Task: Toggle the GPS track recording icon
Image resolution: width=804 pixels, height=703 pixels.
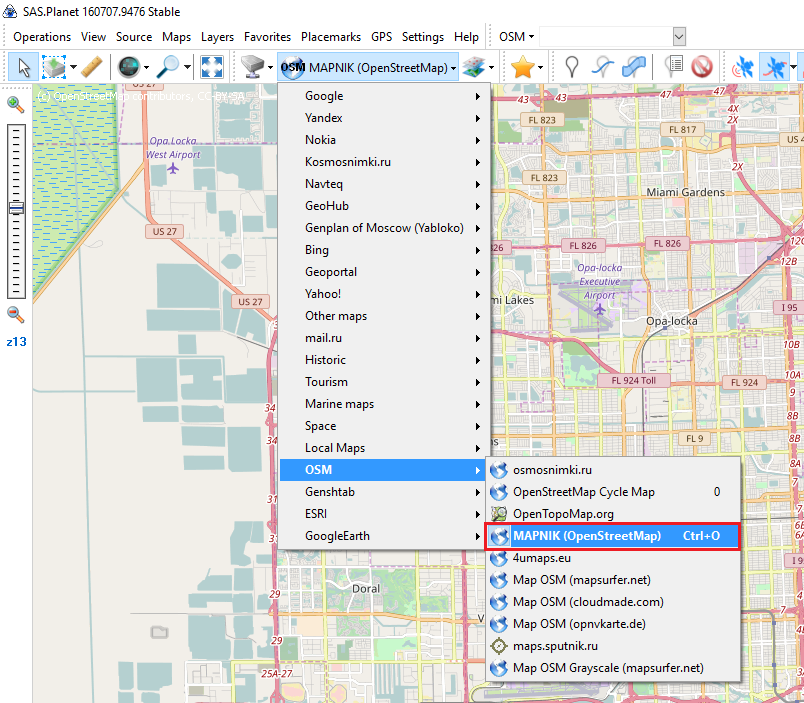Action: click(774, 67)
